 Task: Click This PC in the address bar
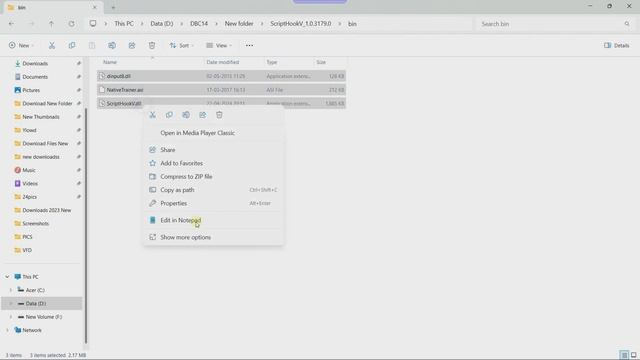[x=124, y=24]
